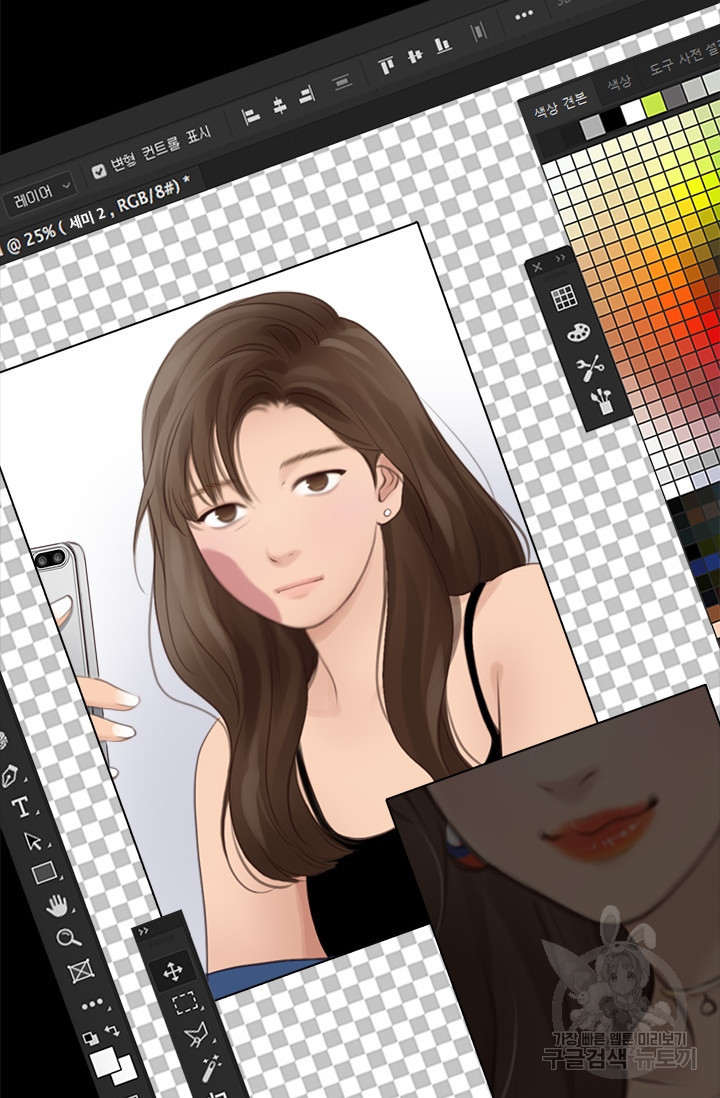The height and width of the screenshot is (1098, 720).
Task: Close the collapsed panel dock with X
Action: [x=537, y=267]
